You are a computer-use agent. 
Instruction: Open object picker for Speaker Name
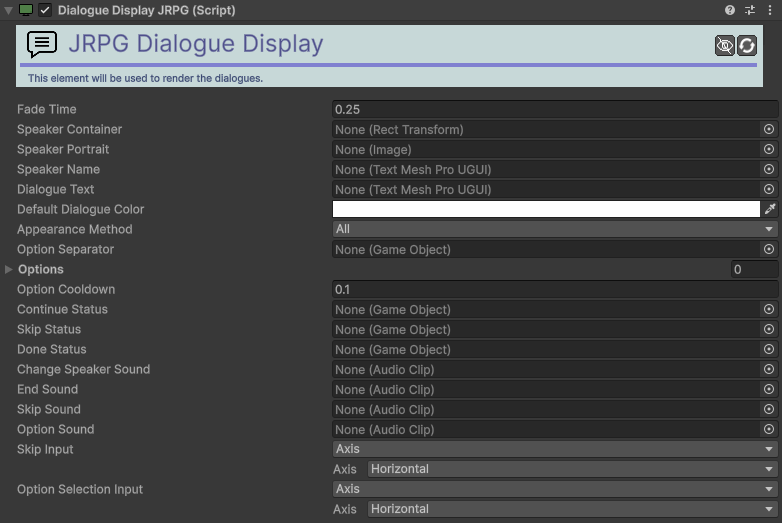pos(769,170)
